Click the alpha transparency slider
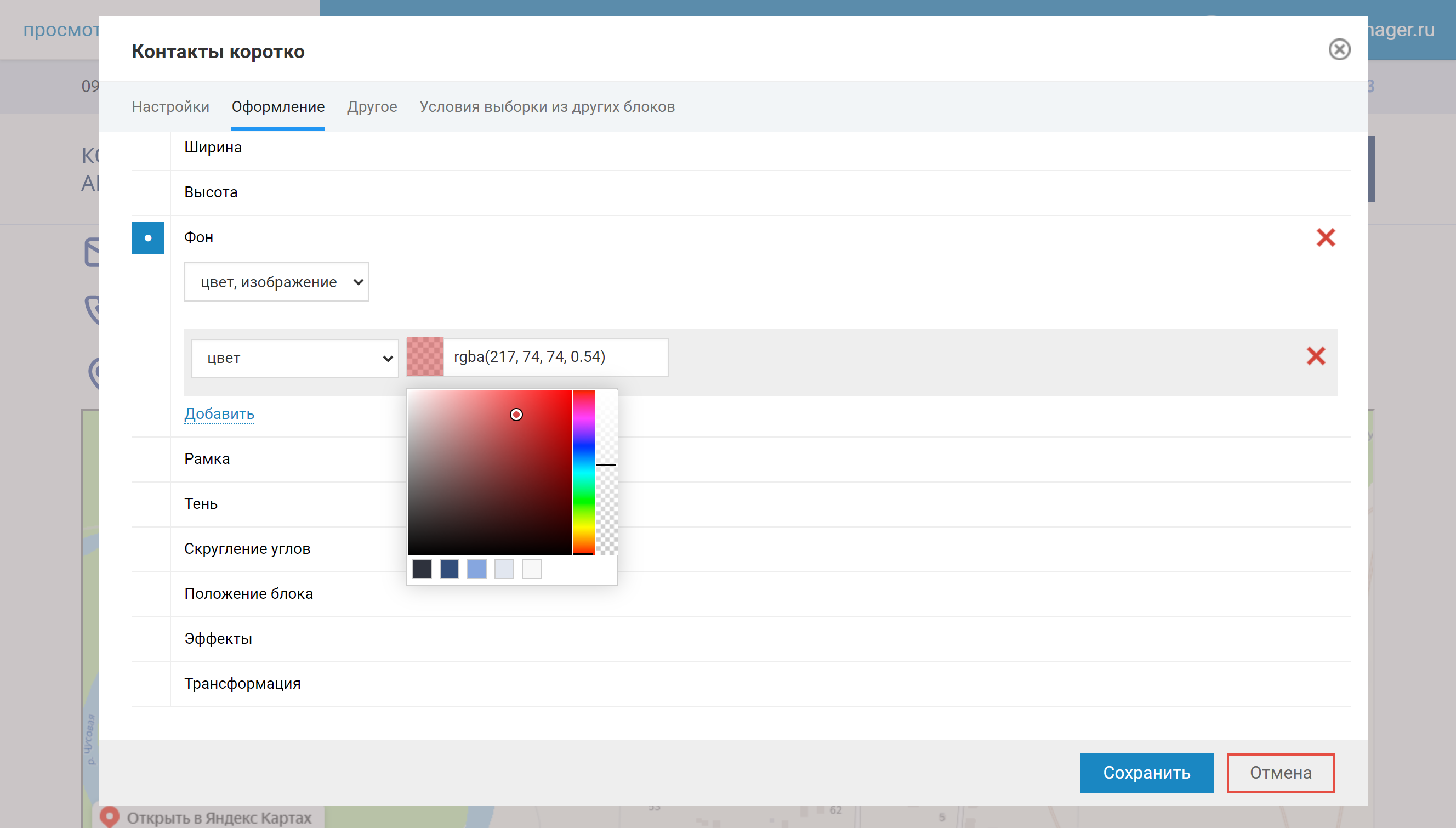Image resolution: width=1456 pixels, height=828 pixels. point(607,472)
